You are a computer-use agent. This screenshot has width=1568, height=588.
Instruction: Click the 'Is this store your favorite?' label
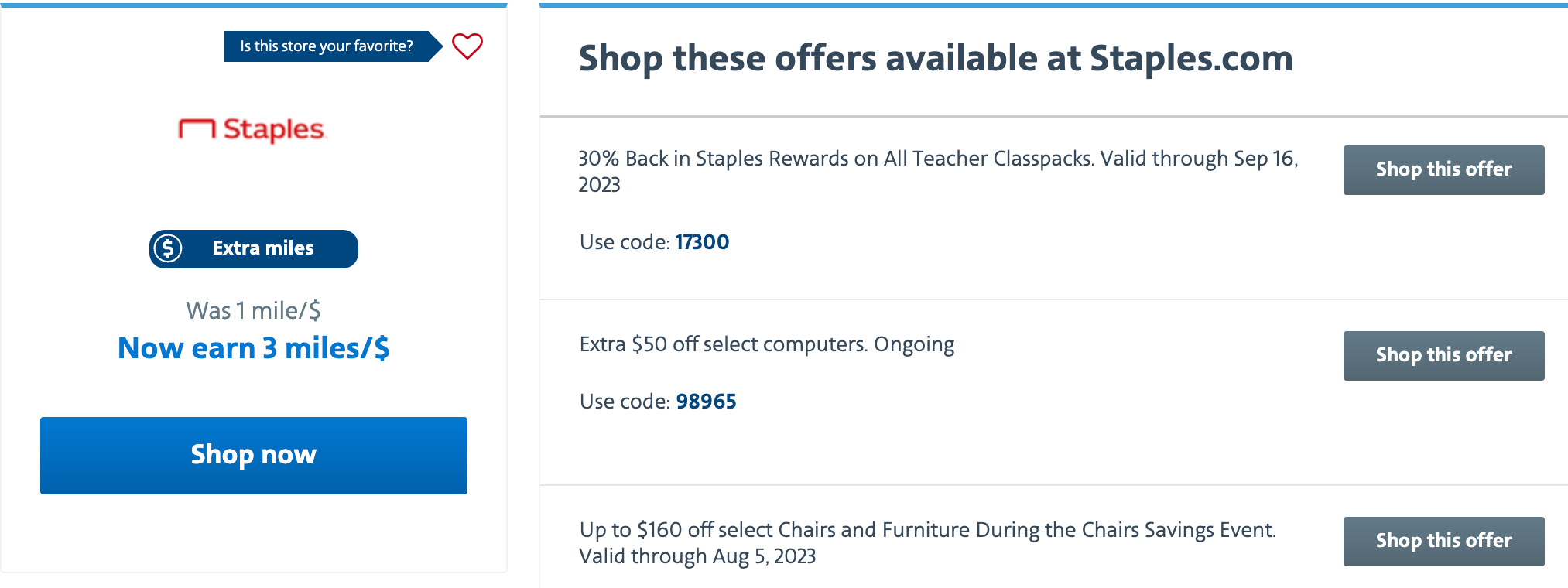pyautogui.click(x=327, y=46)
